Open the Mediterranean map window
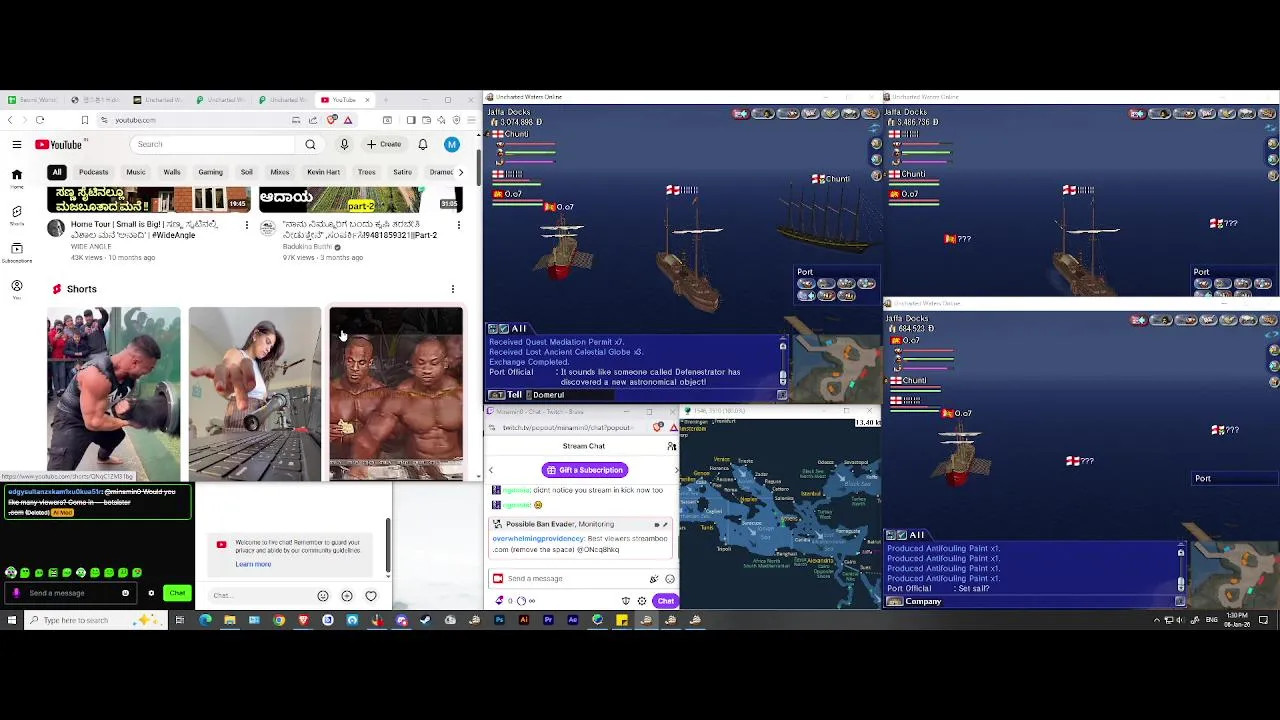 point(780,515)
